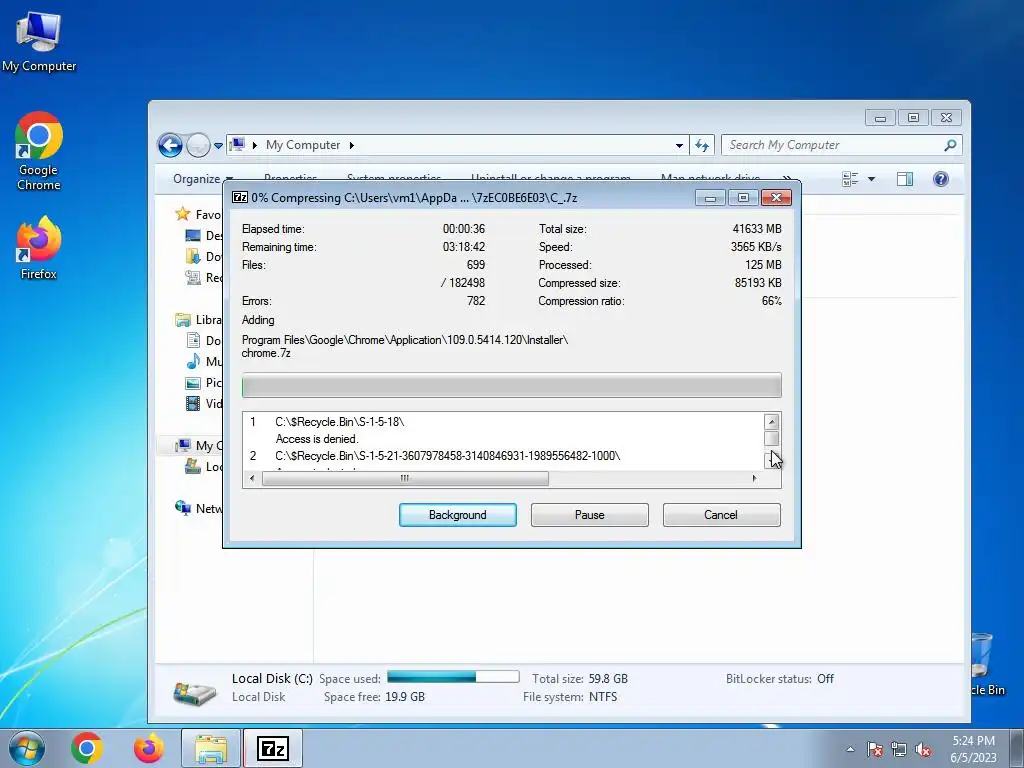Open network tray icon

point(899,749)
